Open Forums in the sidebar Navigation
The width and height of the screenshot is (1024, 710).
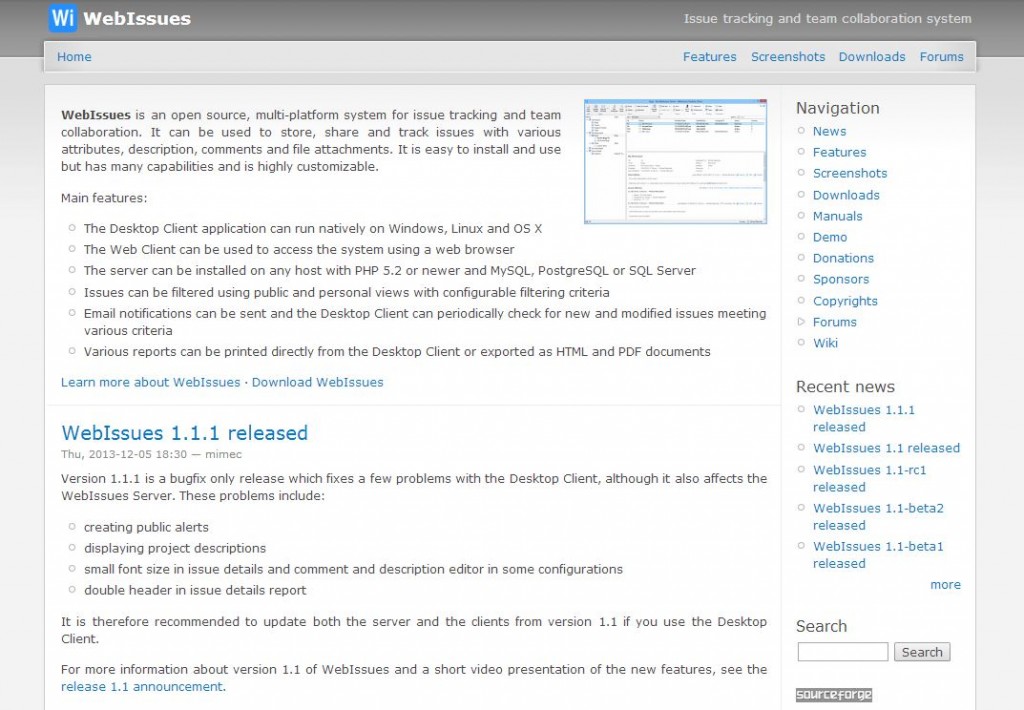[834, 322]
